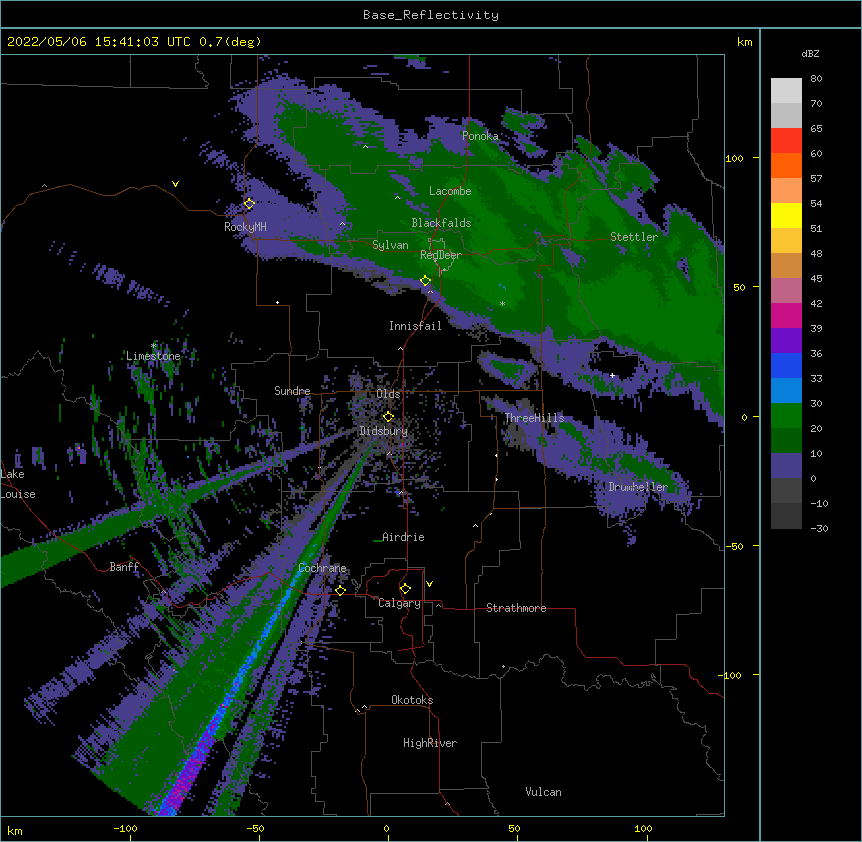Viewport: 862px width, 842px height.
Task: Click the dBZ legend heading
Action: tap(810, 53)
